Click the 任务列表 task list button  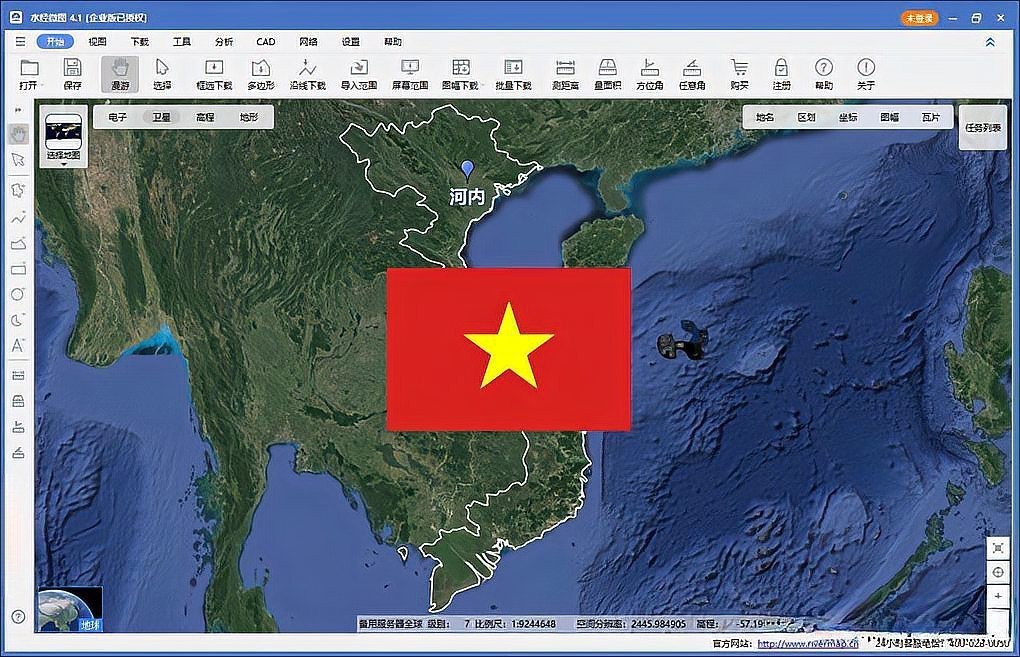pyautogui.click(x=982, y=128)
